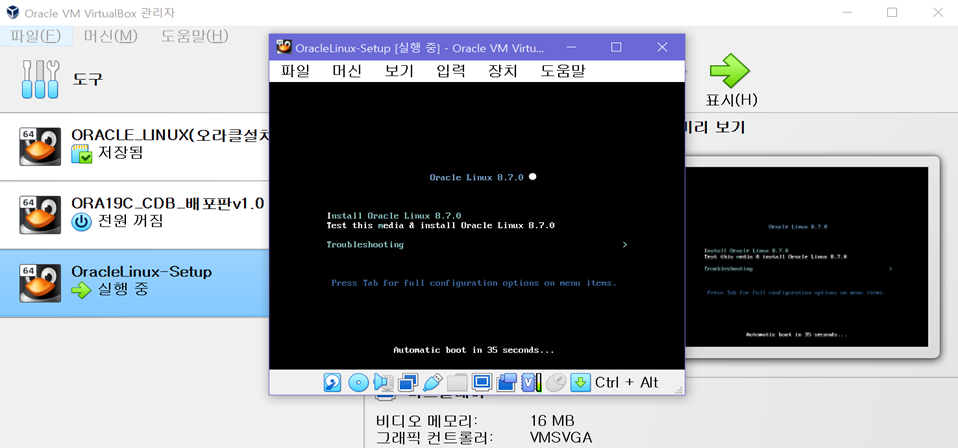Click the ORA19C_CDB VM penguin icon
This screenshot has height=448, width=958.
40,215
